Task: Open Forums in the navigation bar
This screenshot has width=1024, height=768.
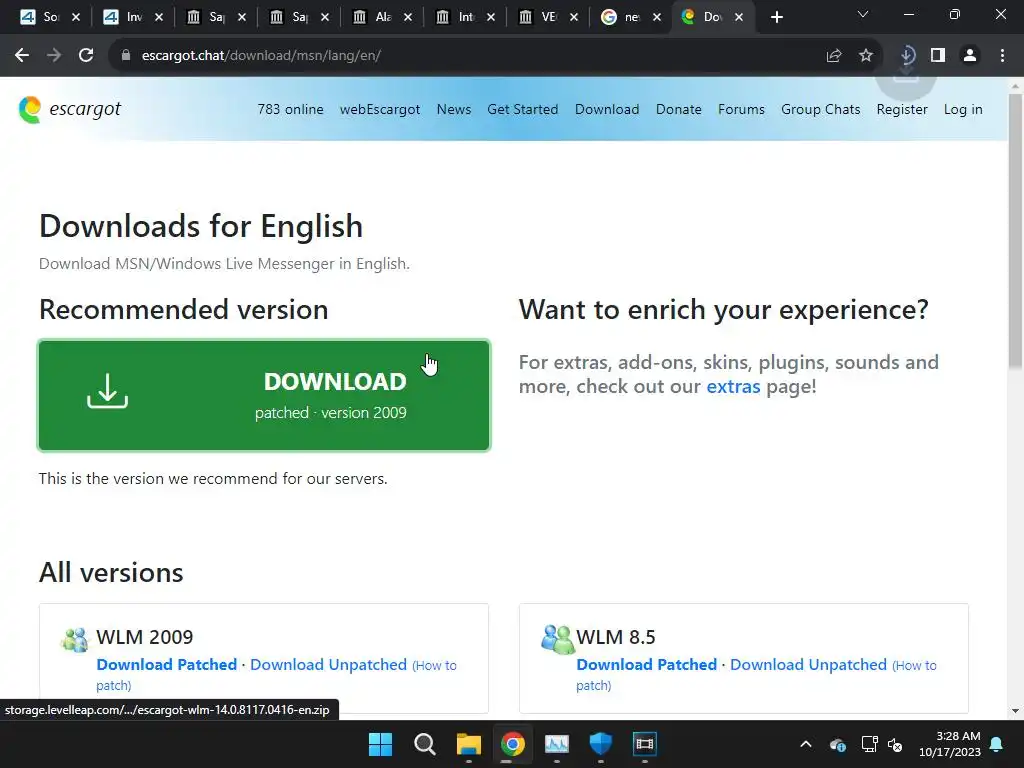Action: pos(741,109)
